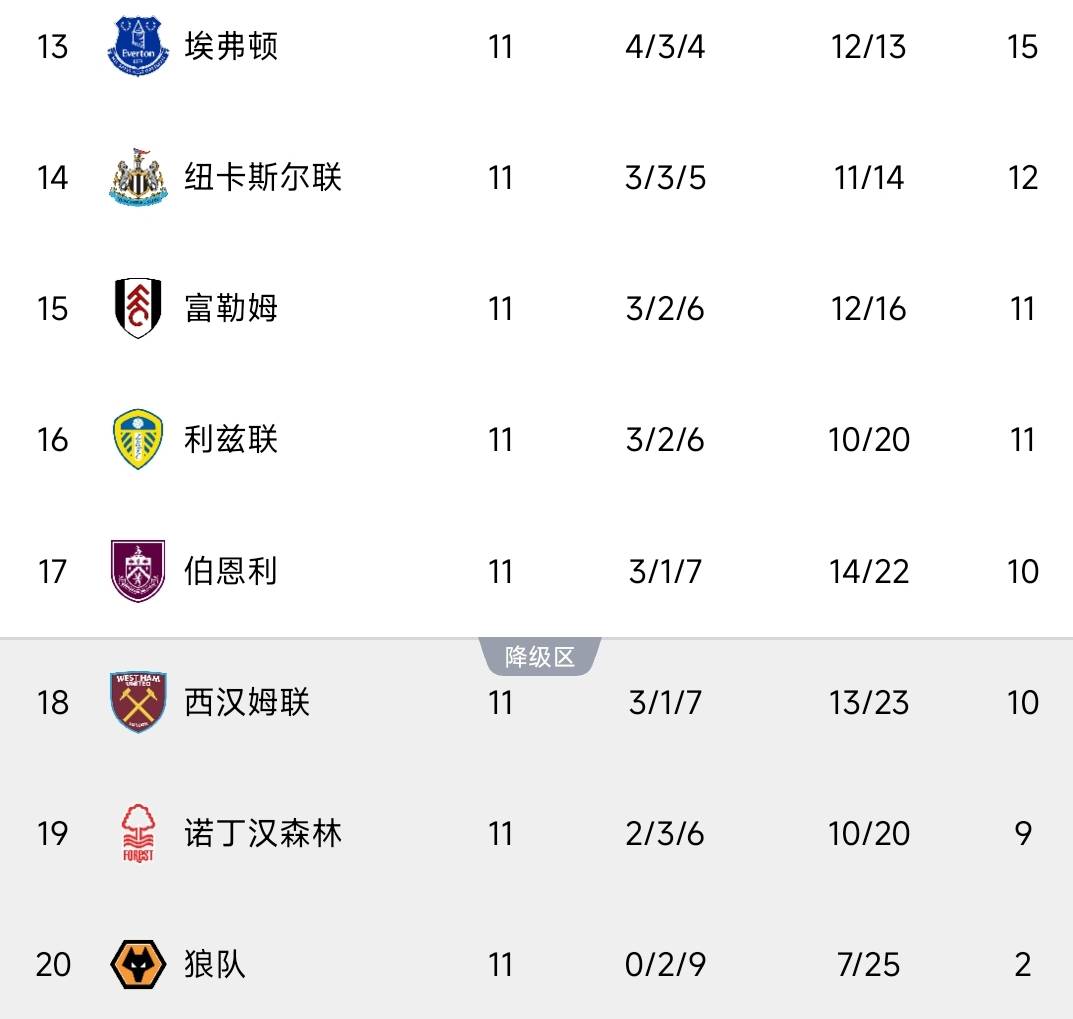
Task: Click the Burnley club badge
Action: point(138,571)
